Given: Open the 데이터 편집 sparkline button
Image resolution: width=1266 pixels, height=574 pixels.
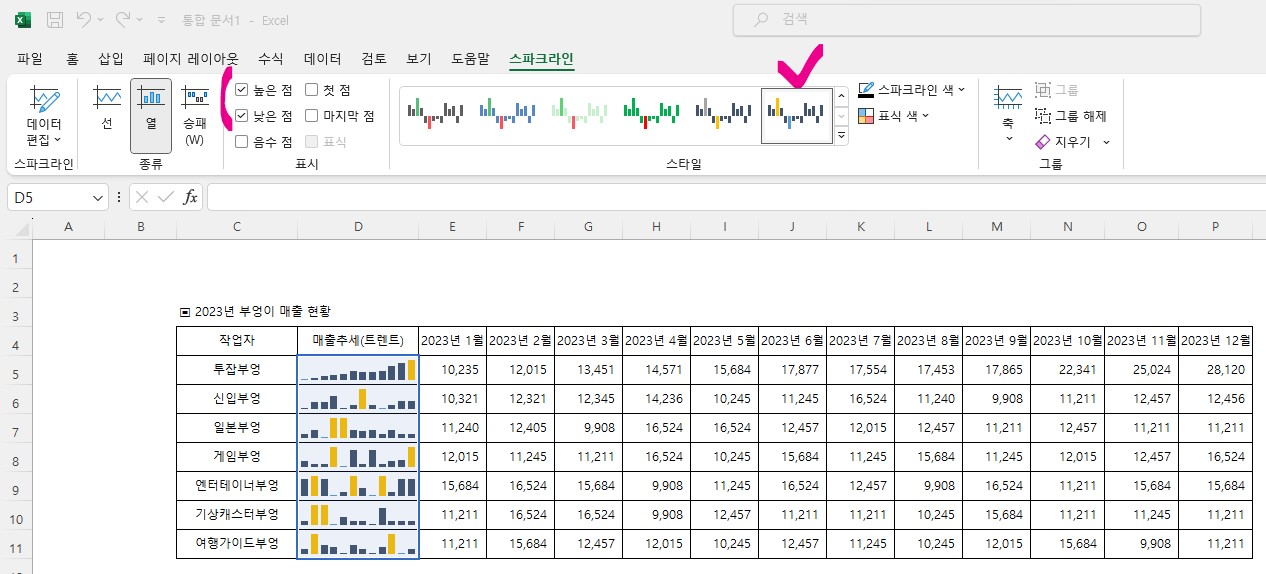Looking at the screenshot, I should coord(44,117).
